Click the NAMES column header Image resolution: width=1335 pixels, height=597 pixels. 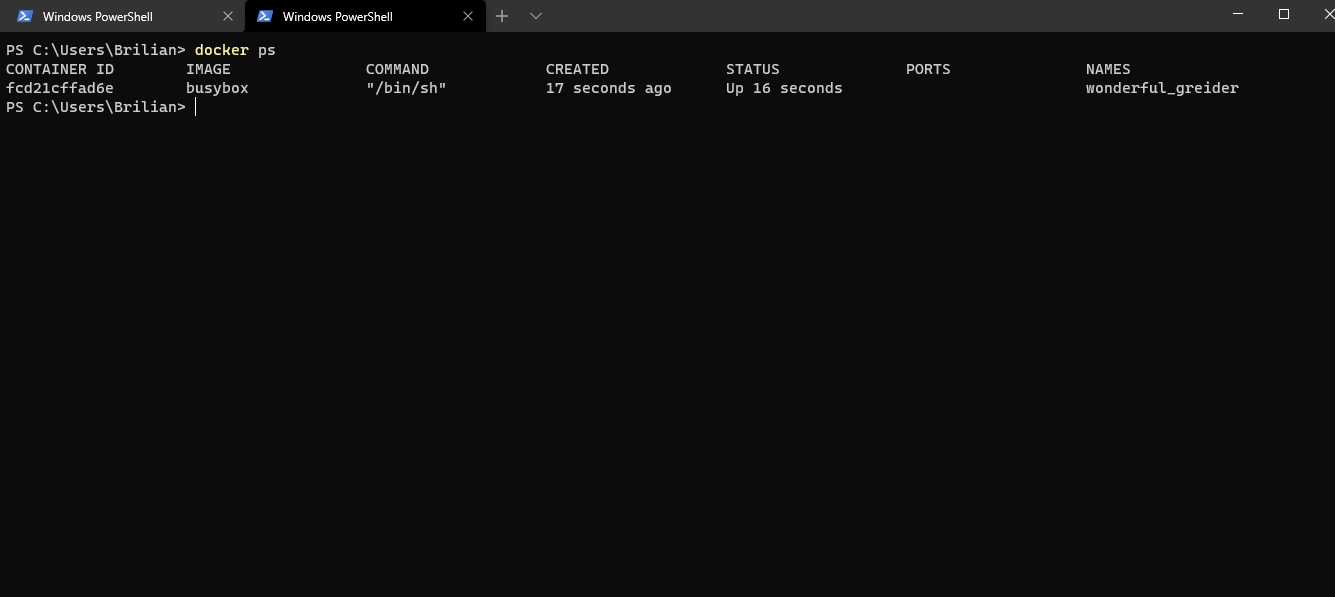[x=1108, y=69]
